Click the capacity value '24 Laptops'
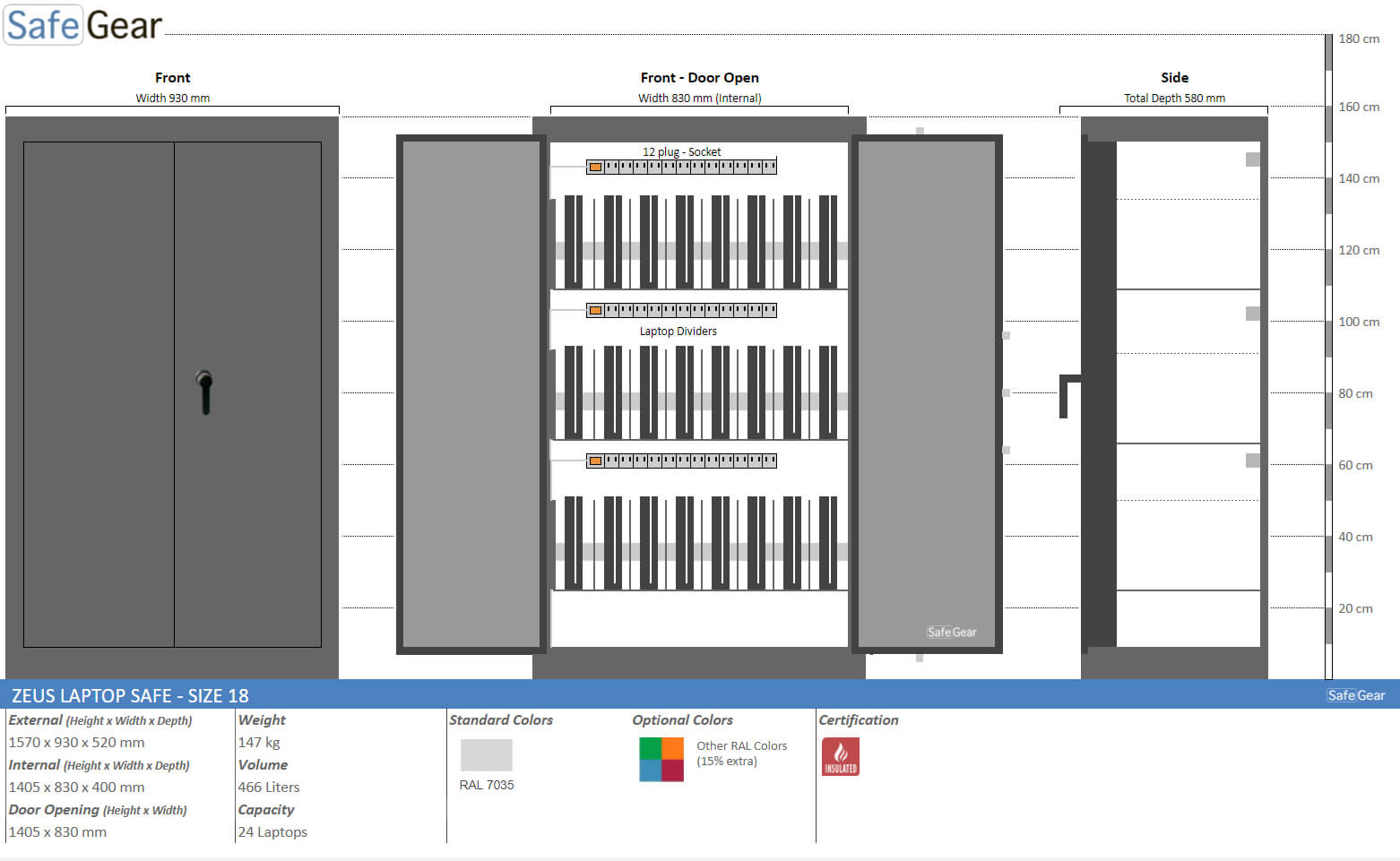 (x=272, y=831)
